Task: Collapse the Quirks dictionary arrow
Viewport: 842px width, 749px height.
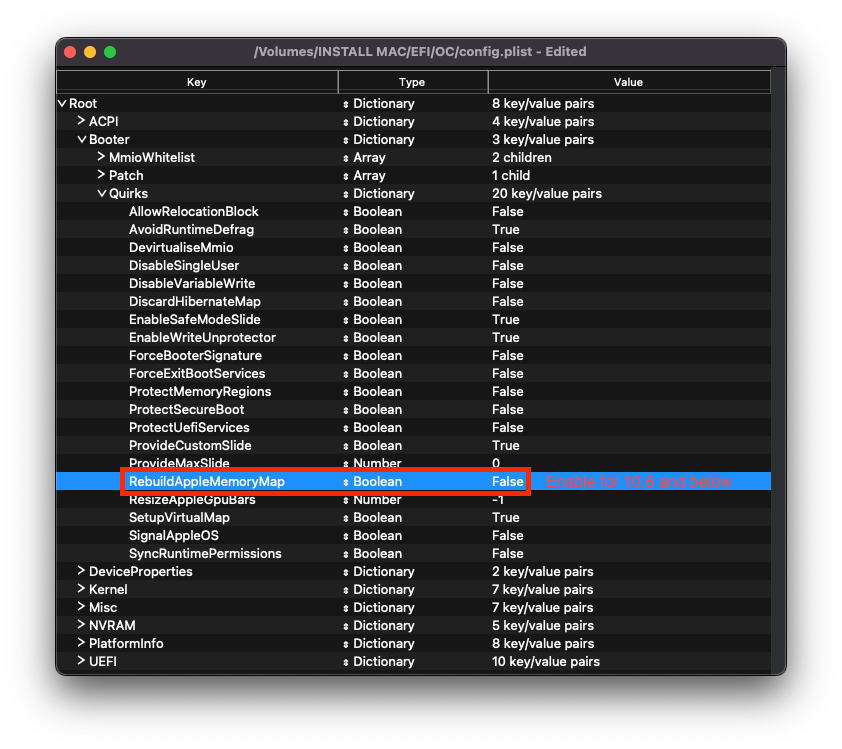Action: tap(102, 194)
